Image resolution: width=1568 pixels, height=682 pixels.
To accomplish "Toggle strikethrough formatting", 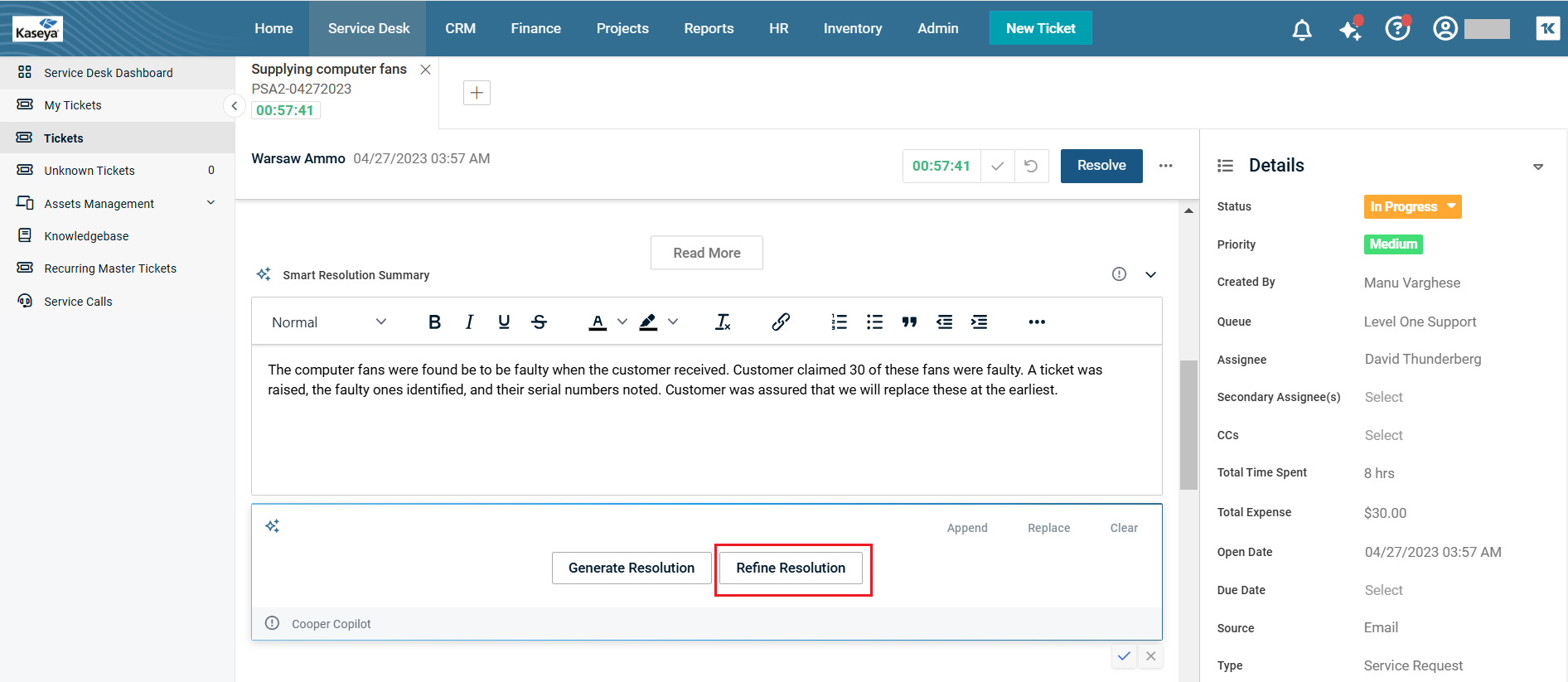I will [x=540, y=322].
